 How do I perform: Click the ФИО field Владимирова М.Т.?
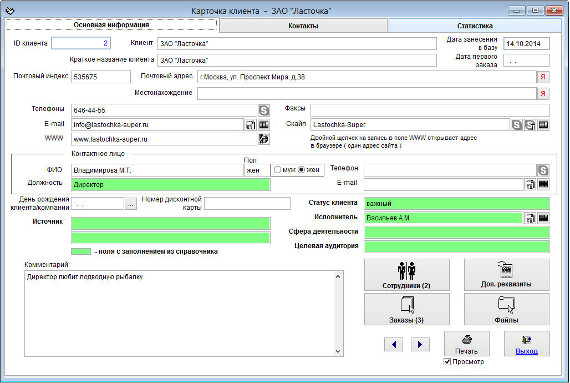[x=157, y=170]
